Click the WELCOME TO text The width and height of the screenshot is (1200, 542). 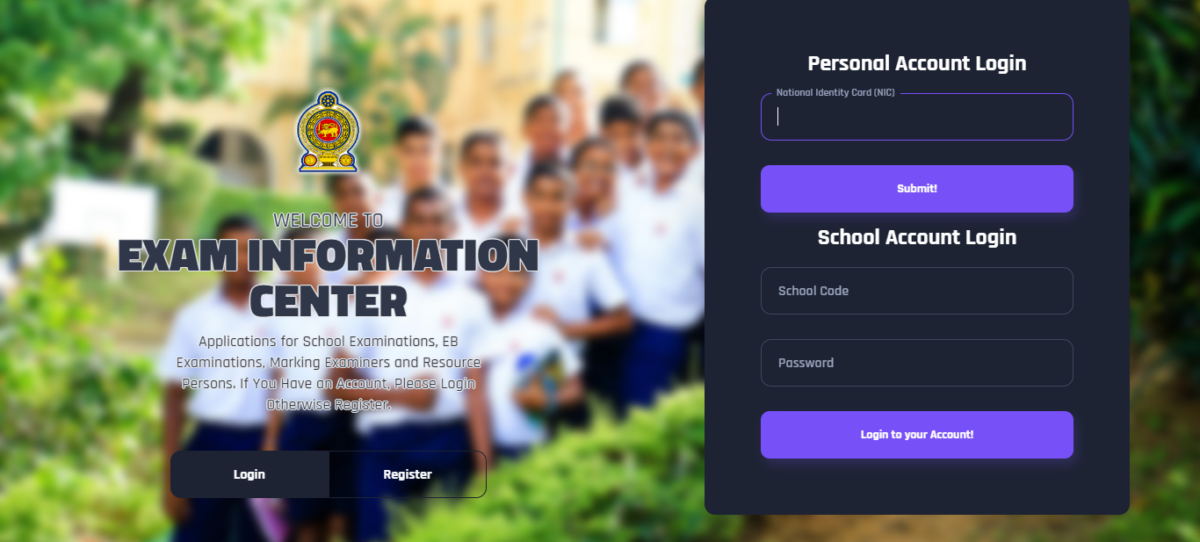(328, 220)
